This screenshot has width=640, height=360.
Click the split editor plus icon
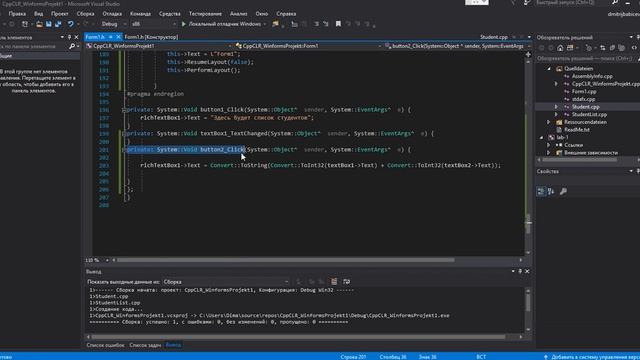[528, 54]
